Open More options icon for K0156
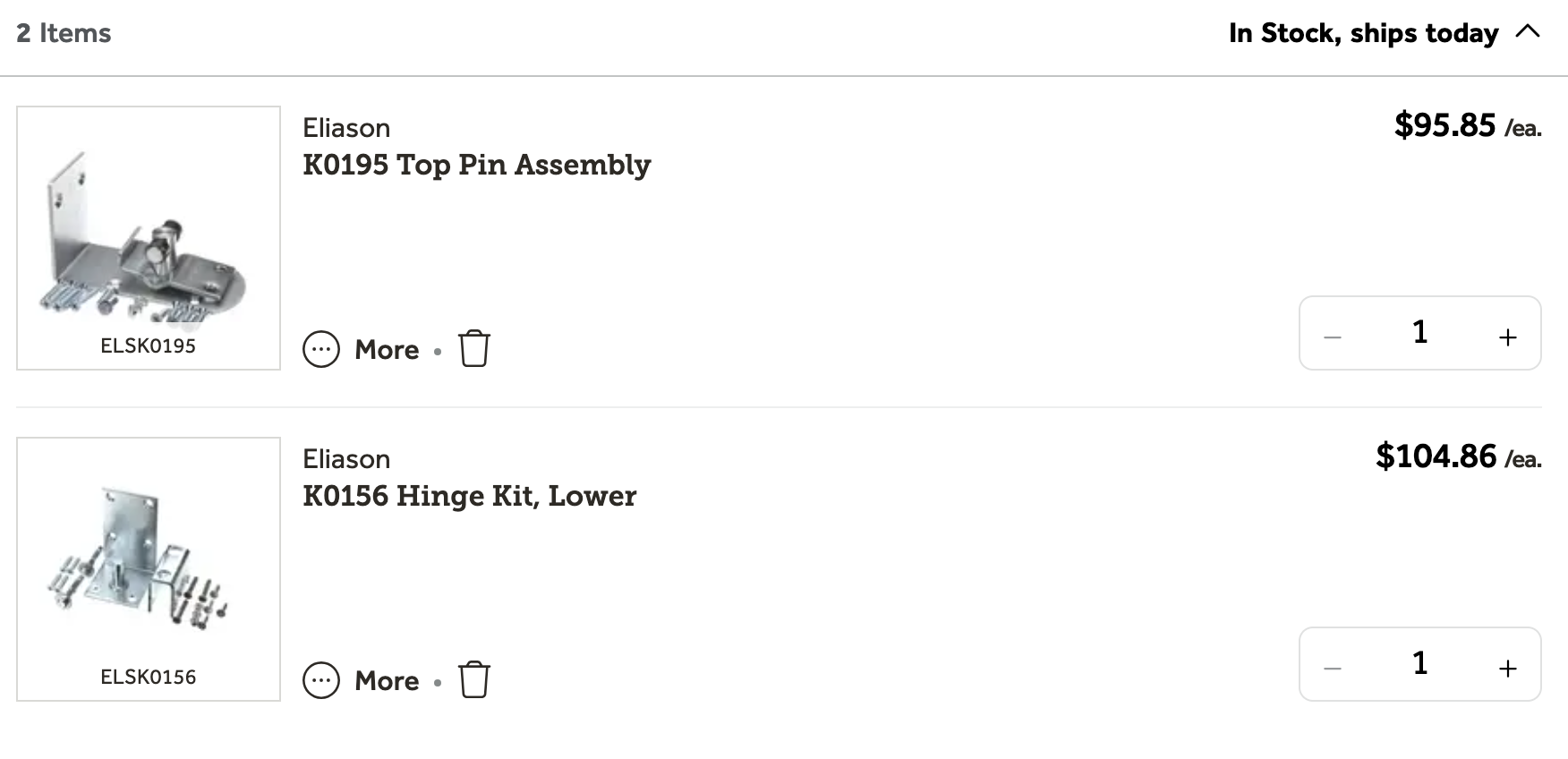1568x759 pixels. 321,680
